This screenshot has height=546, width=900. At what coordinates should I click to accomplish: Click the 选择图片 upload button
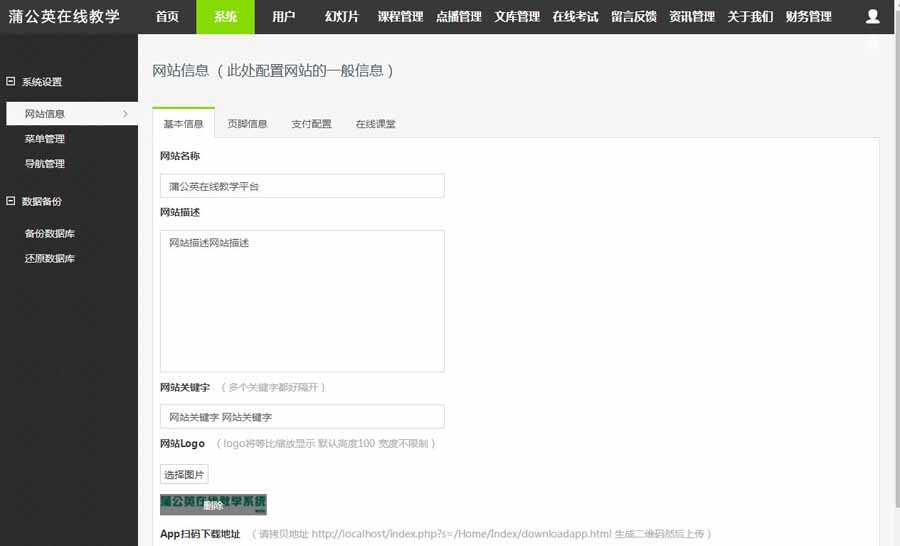click(x=184, y=475)
